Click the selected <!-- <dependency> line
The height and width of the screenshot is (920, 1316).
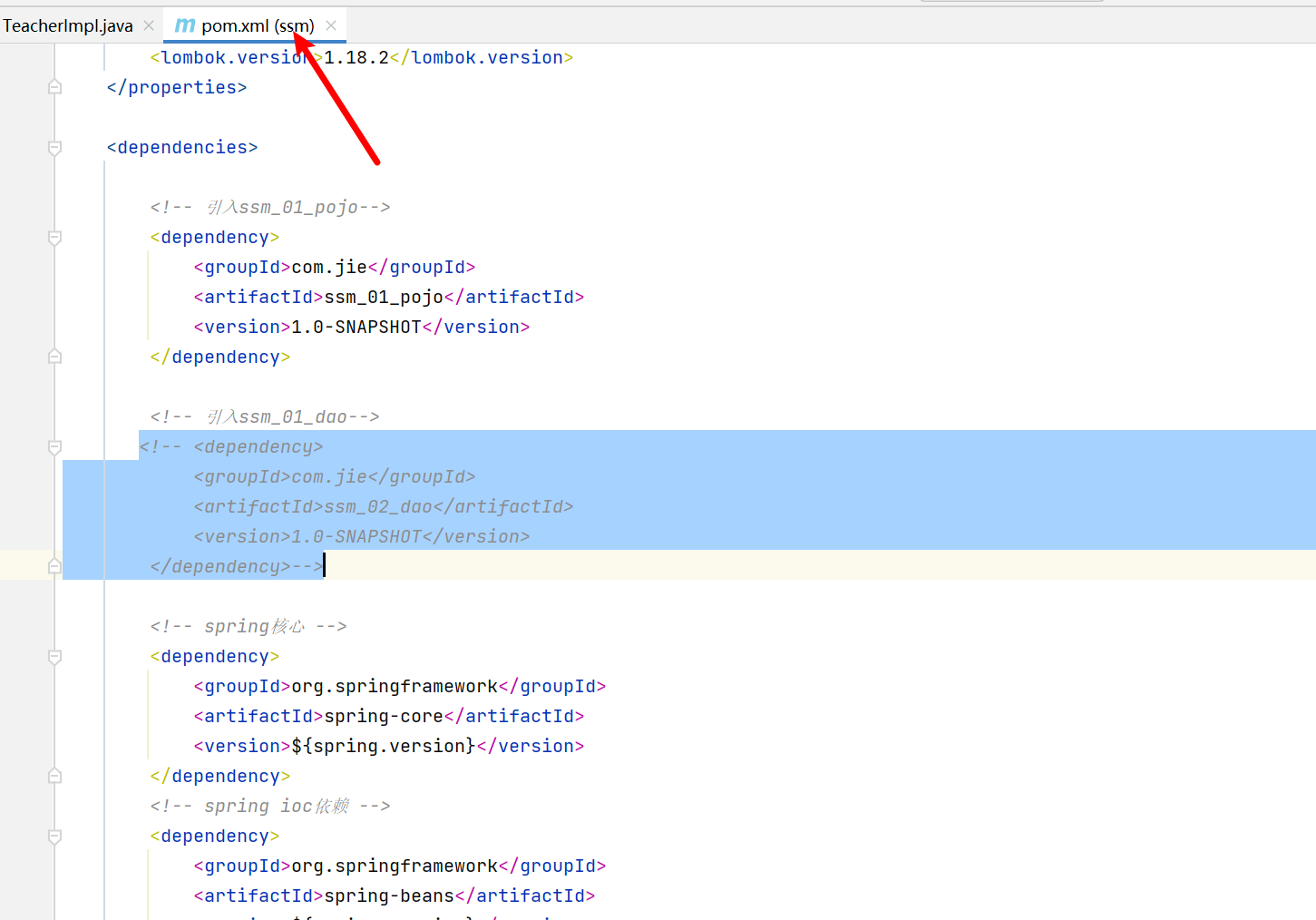coord(231,446)
